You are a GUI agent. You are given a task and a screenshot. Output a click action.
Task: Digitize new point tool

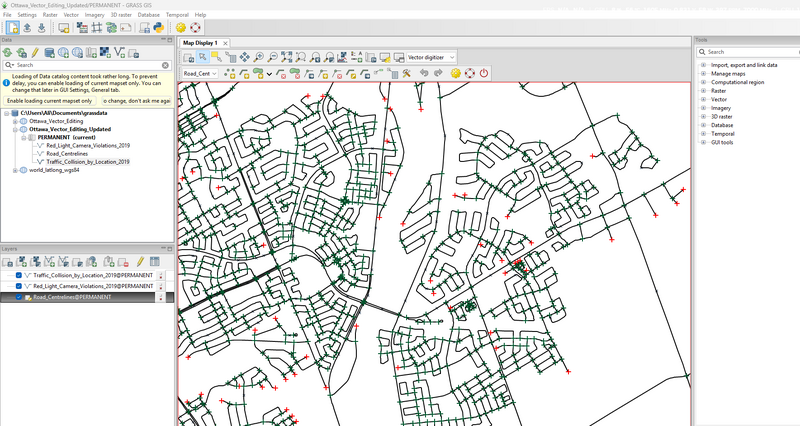230,73
